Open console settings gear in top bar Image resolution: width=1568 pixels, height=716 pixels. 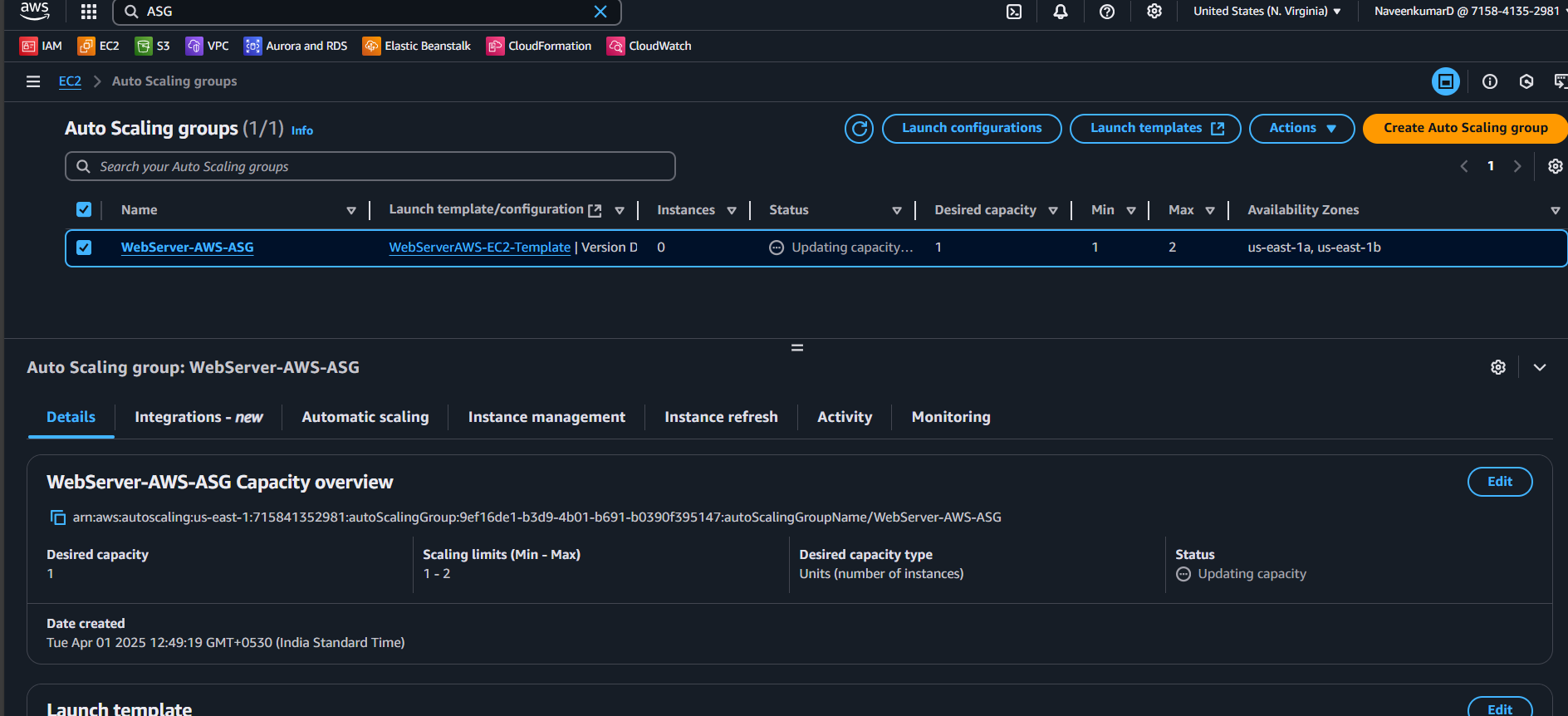click(1154, 12)
